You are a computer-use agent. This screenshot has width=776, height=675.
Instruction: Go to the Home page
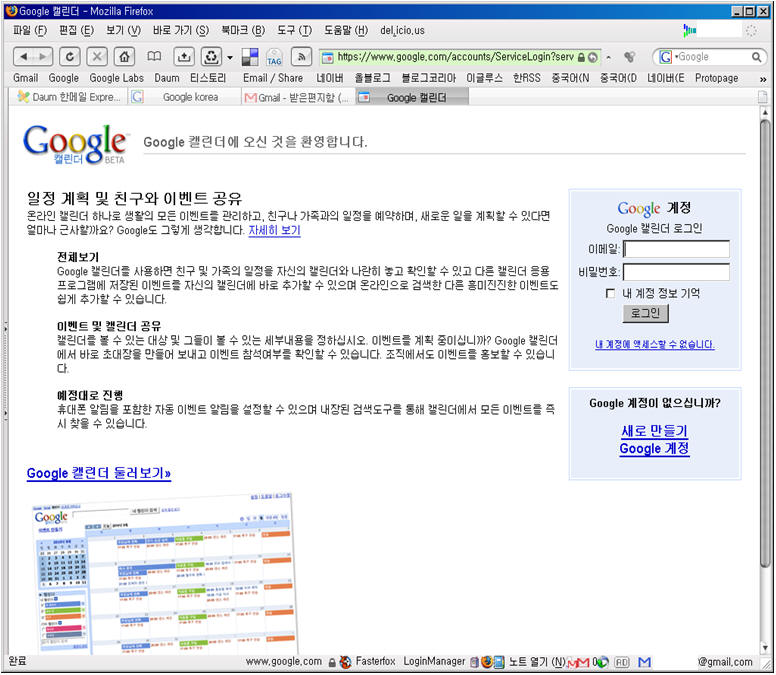pos(124,57)
